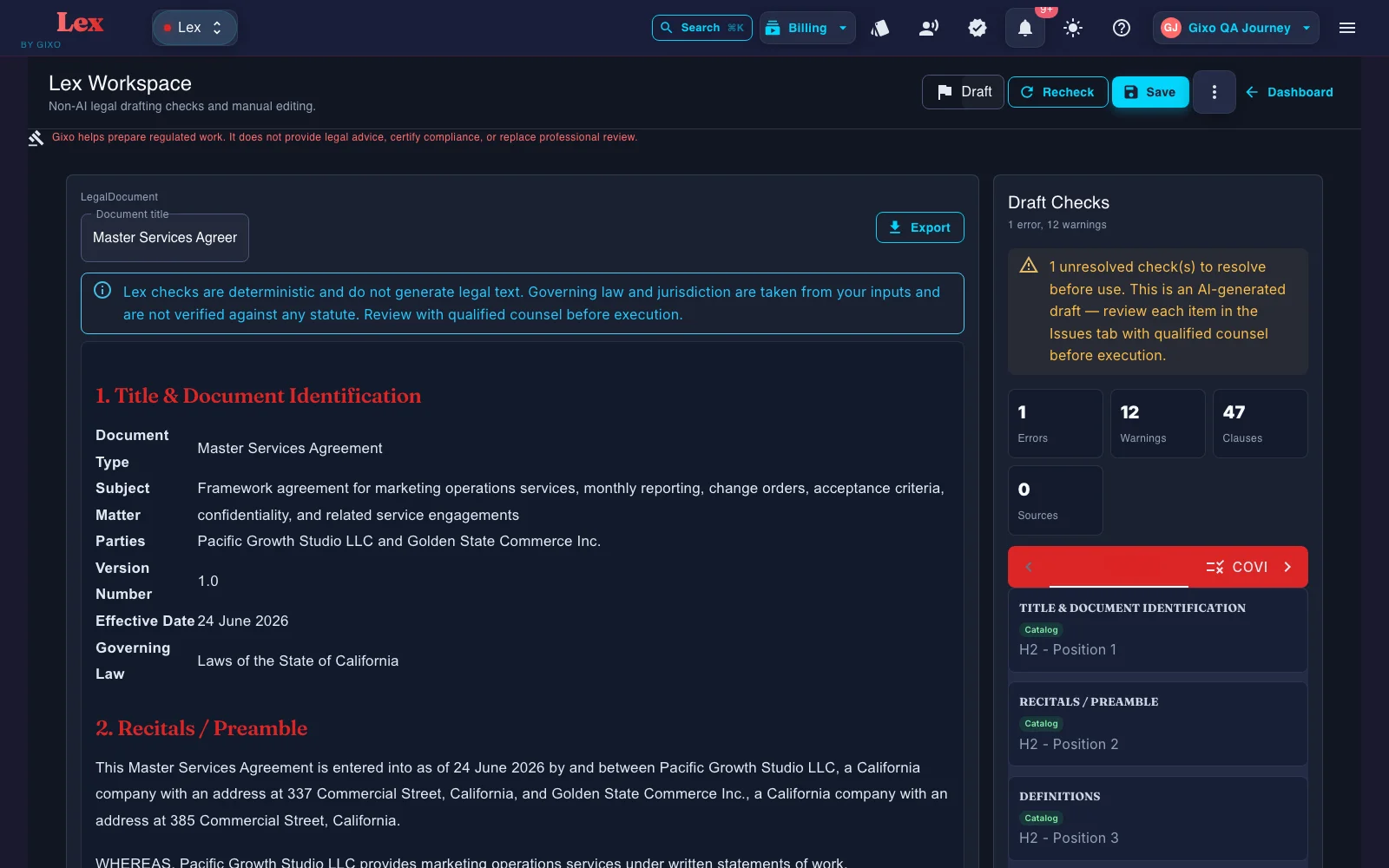Open the help question mark icon
Viewport: 1389px width, 868px height.
(x=1122, y=28)
